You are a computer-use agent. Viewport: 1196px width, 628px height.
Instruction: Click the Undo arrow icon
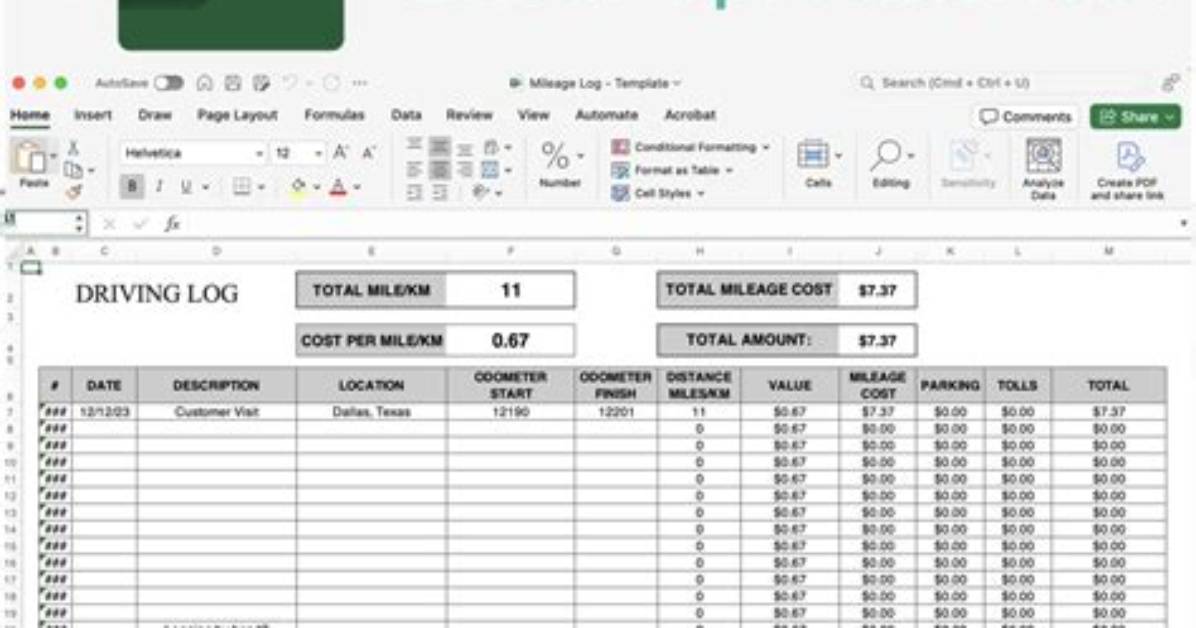click(x=289, y=83)
